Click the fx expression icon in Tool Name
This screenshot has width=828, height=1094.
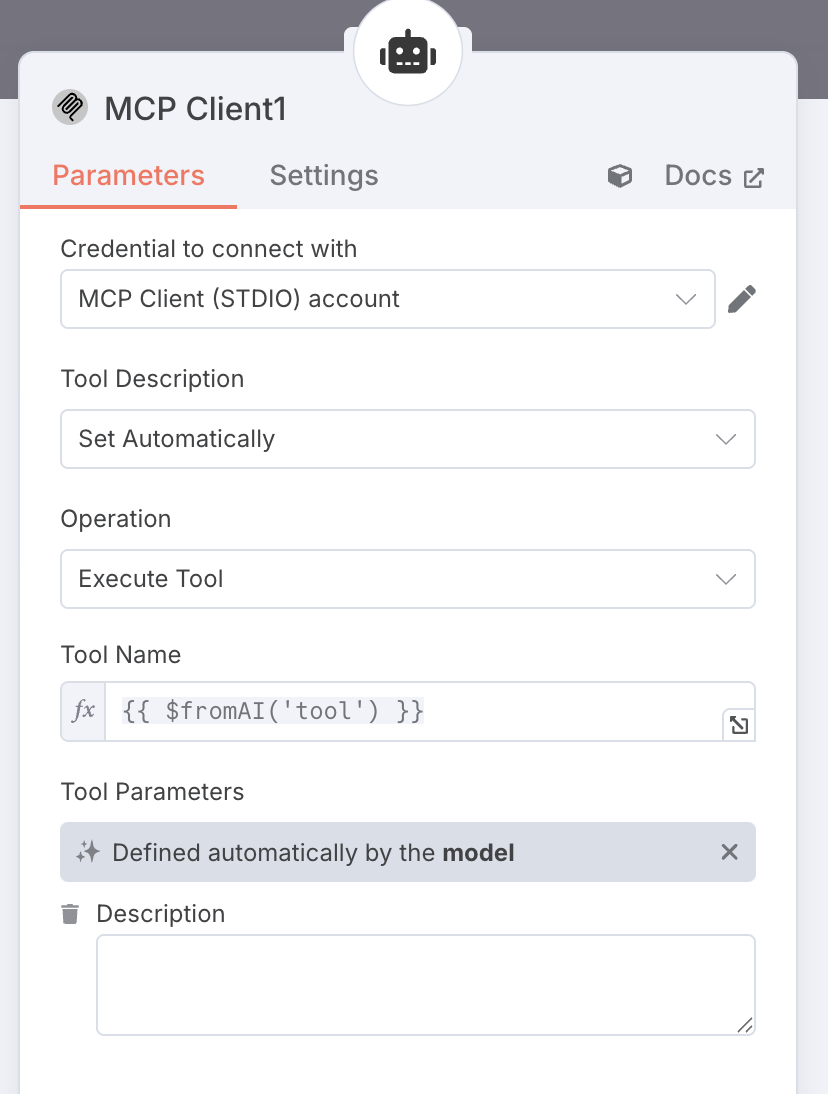[84, 711]
